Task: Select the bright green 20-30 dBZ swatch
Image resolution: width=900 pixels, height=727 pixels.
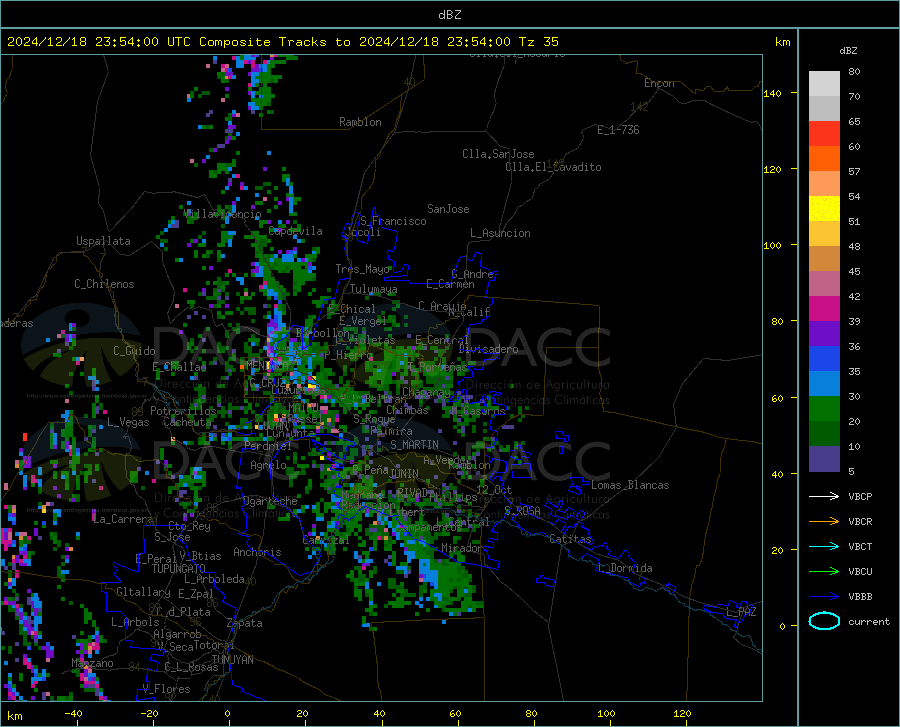Action: click(824, 409)
